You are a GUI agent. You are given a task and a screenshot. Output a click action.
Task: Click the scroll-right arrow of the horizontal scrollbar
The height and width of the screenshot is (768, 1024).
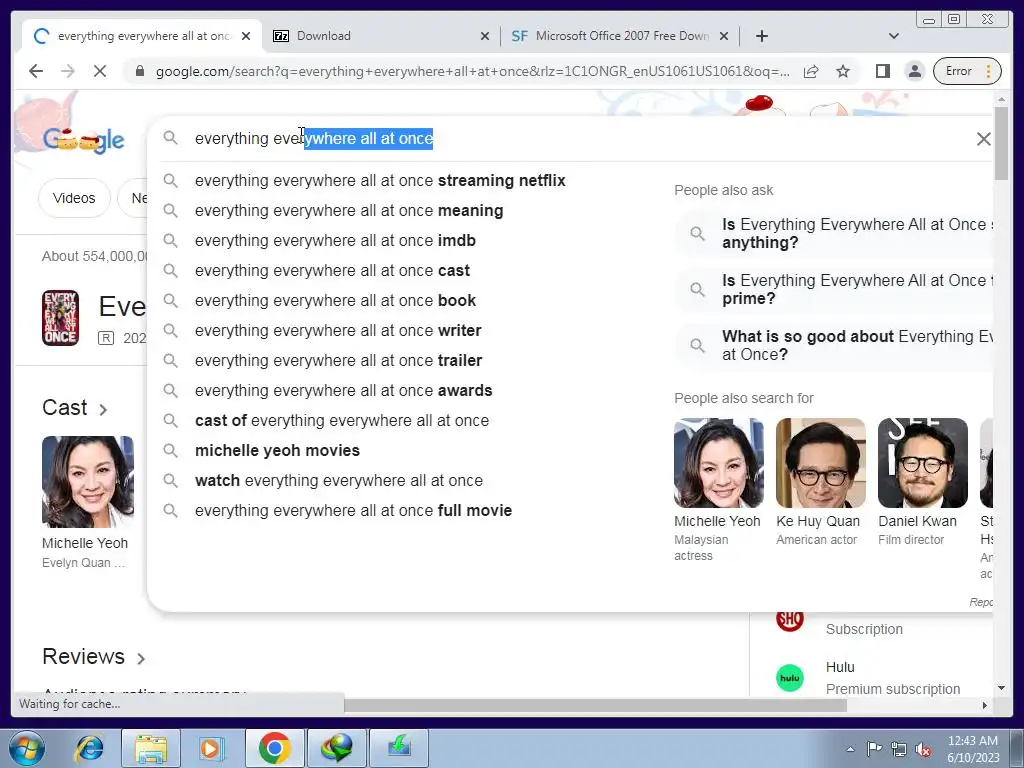click(x=985, y=705)
